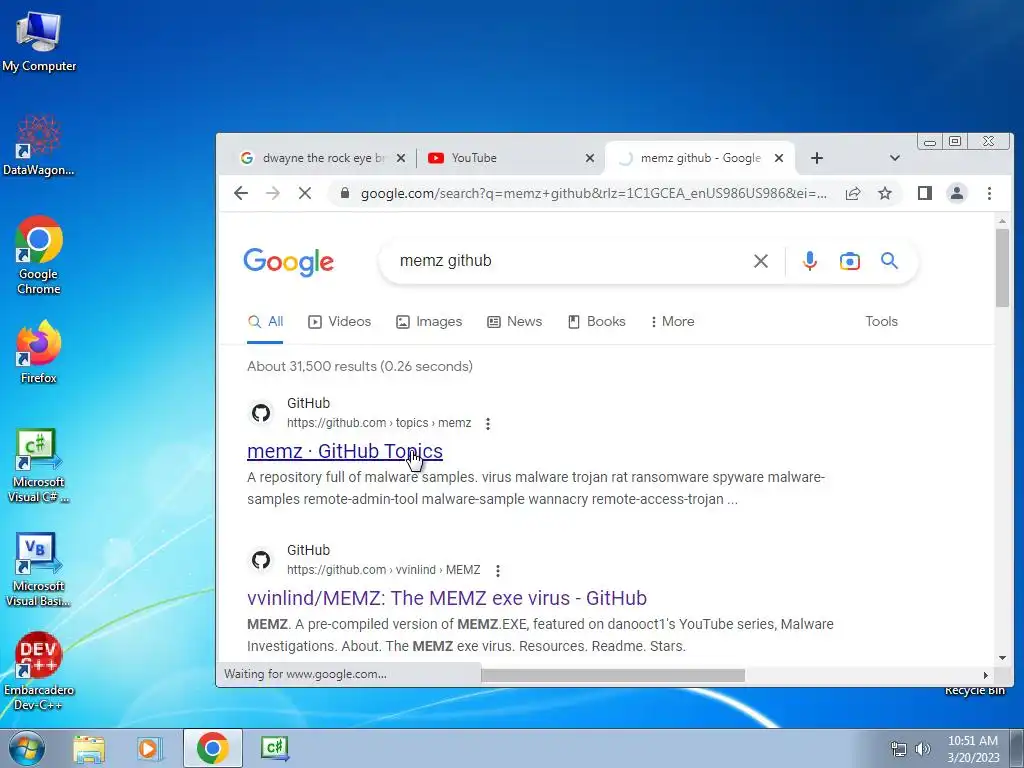Clear the search box text
The height and width of the screenshot is (768, 1024).
click(x=761, y=261)
